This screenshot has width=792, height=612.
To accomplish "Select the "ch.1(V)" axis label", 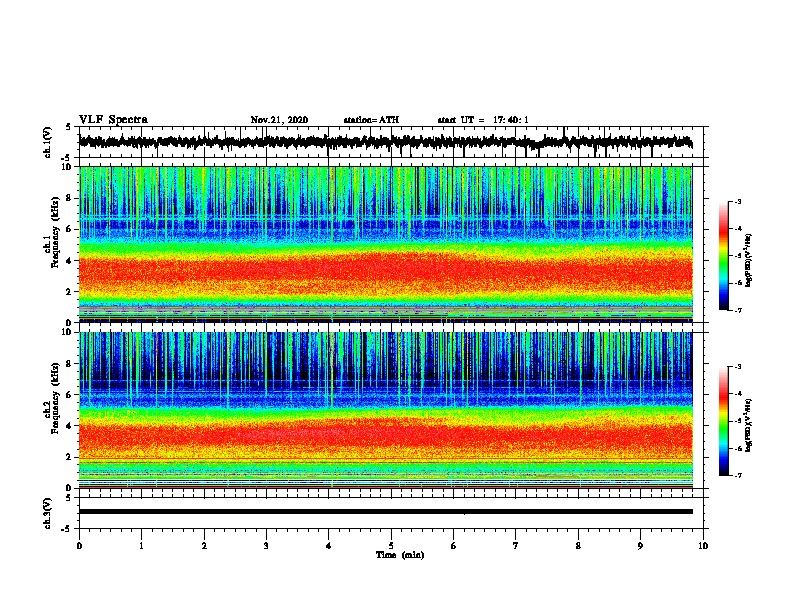I will (x=47, y=142).
